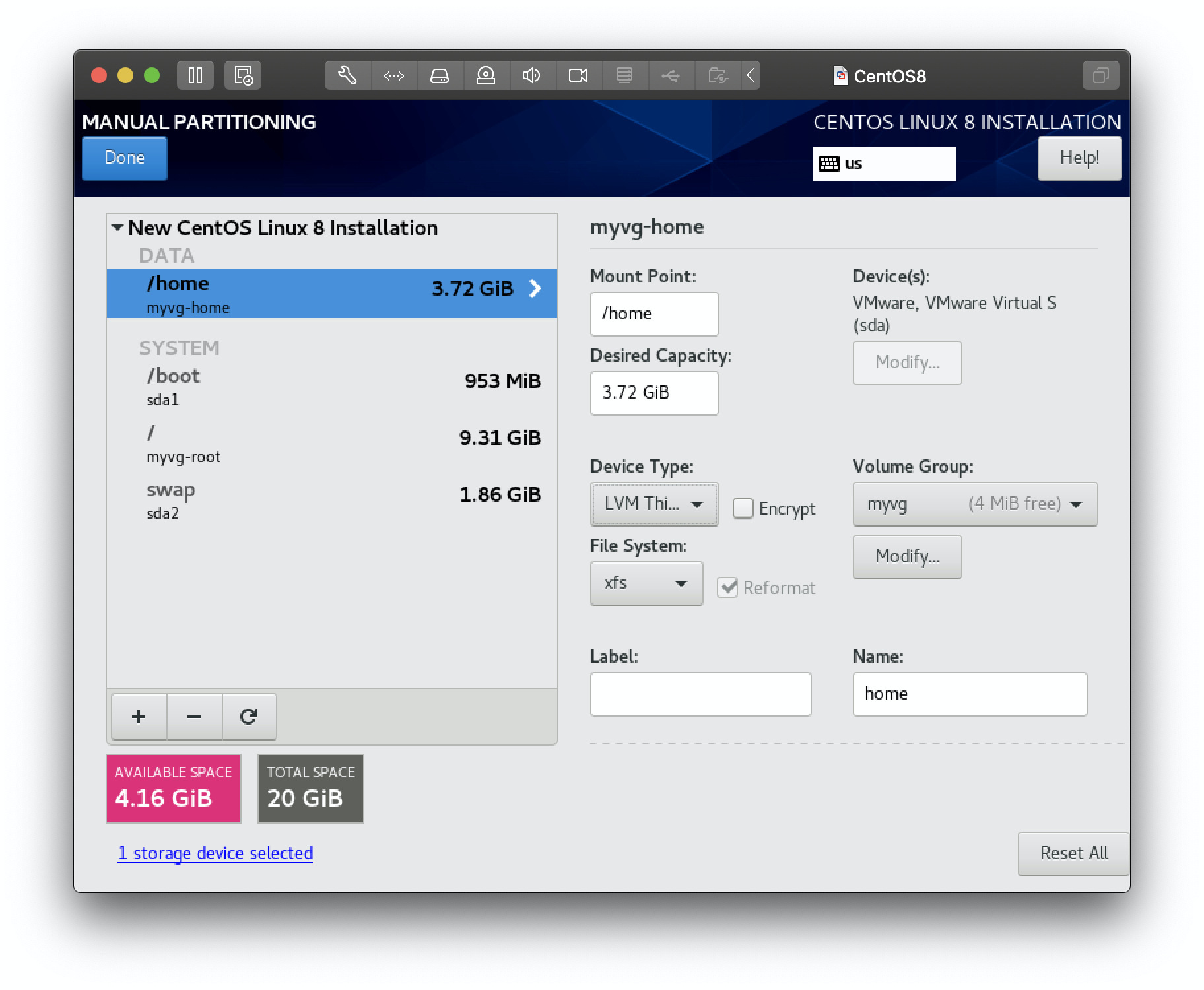Click the Reset All button
This screenshot has width=1204, height=990.
(1073, 853)
